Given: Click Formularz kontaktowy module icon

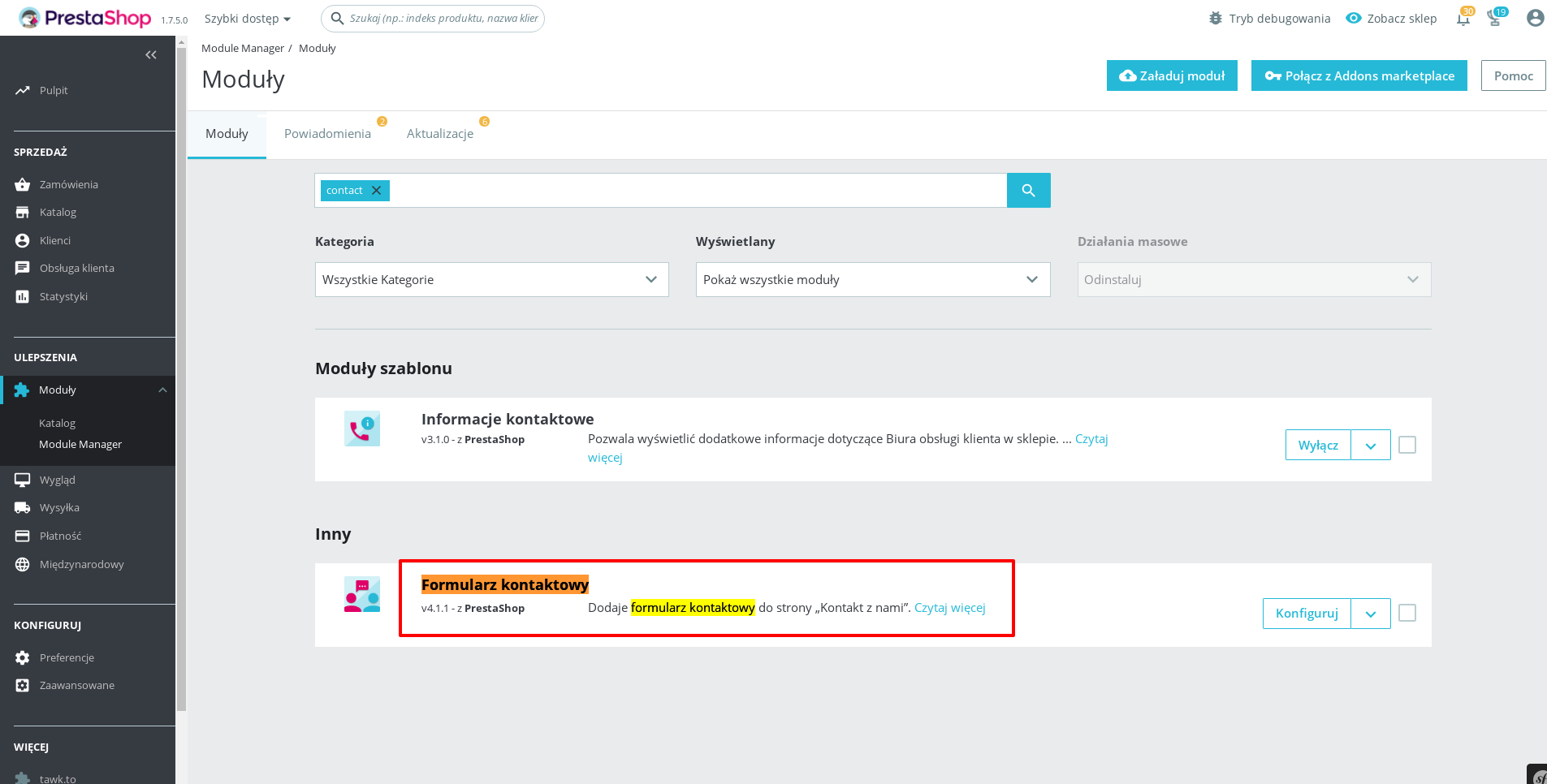Looking at the screenshot, I should pos(362,594).
